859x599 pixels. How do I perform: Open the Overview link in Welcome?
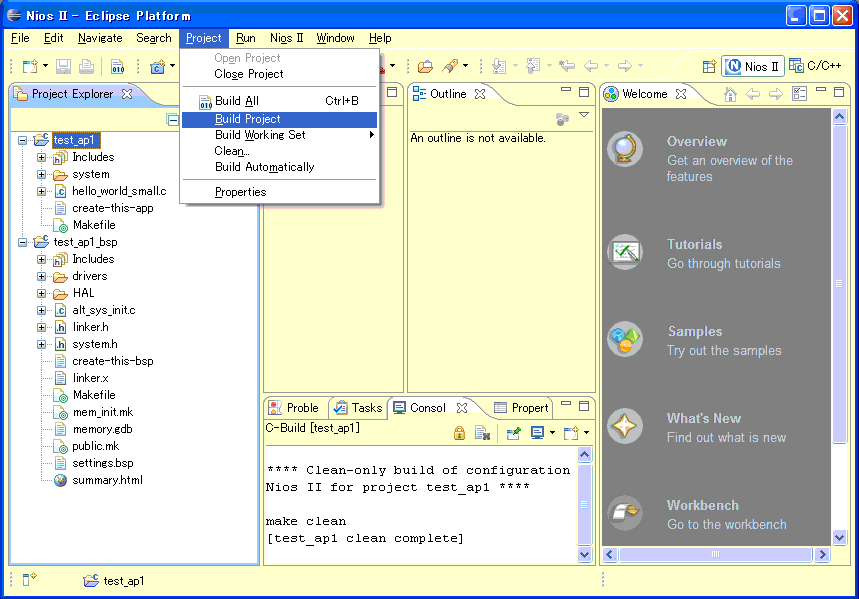coord(696,141)
